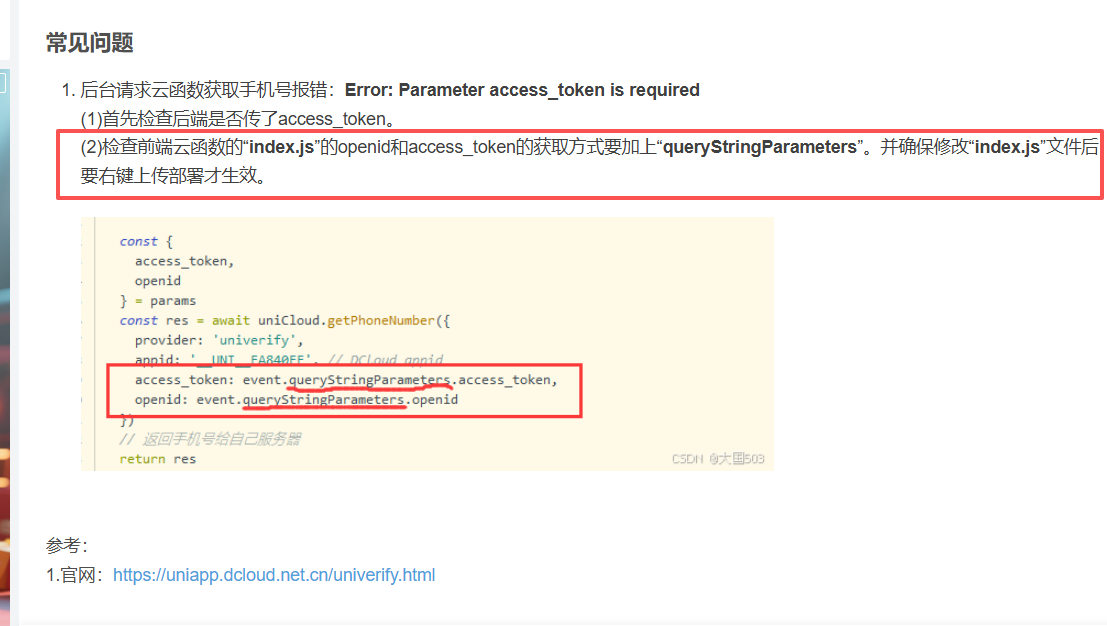Click the 参考 label
Screen dimensions: 1107x626
(x=66, y=546)
